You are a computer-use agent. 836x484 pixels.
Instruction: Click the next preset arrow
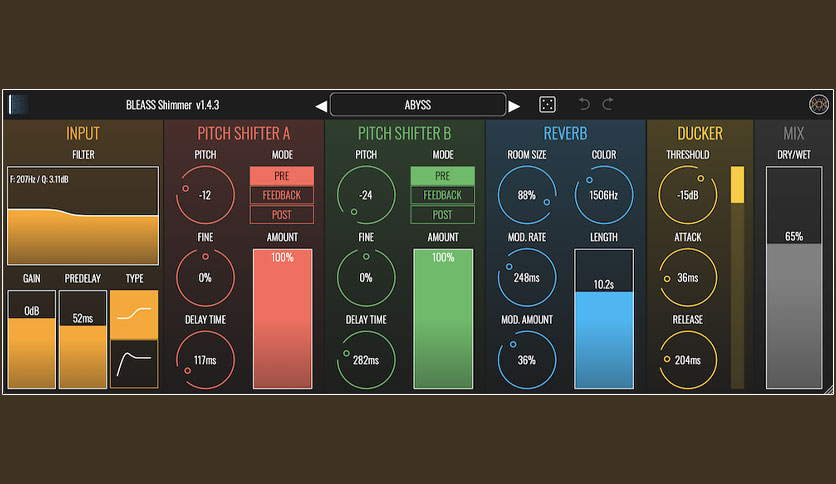pos(514,106)
